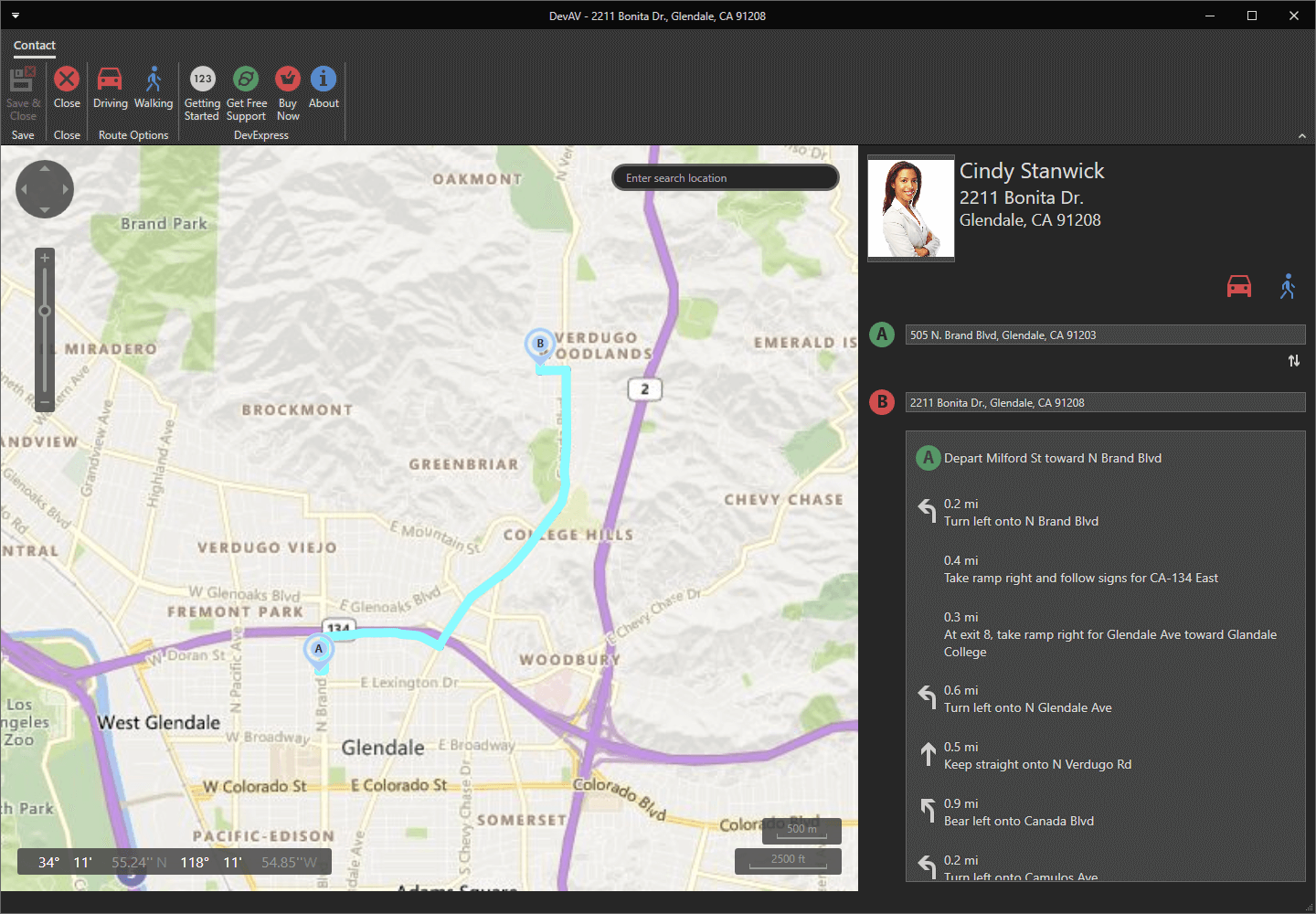The height and width of the screenshot is (914, 1316).
Task: Click the 500 m scale button
Action: (x=801, y=830)
